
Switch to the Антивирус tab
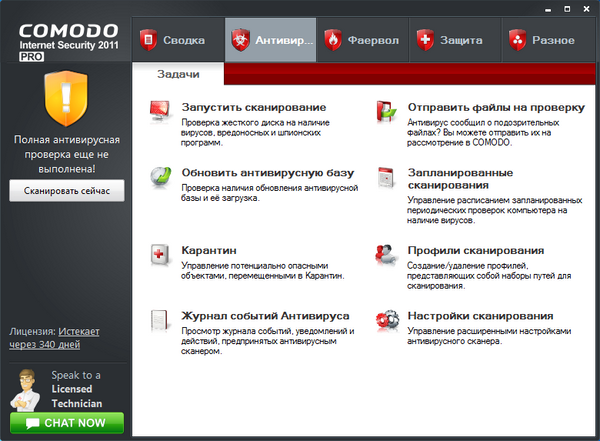point(271,40)
